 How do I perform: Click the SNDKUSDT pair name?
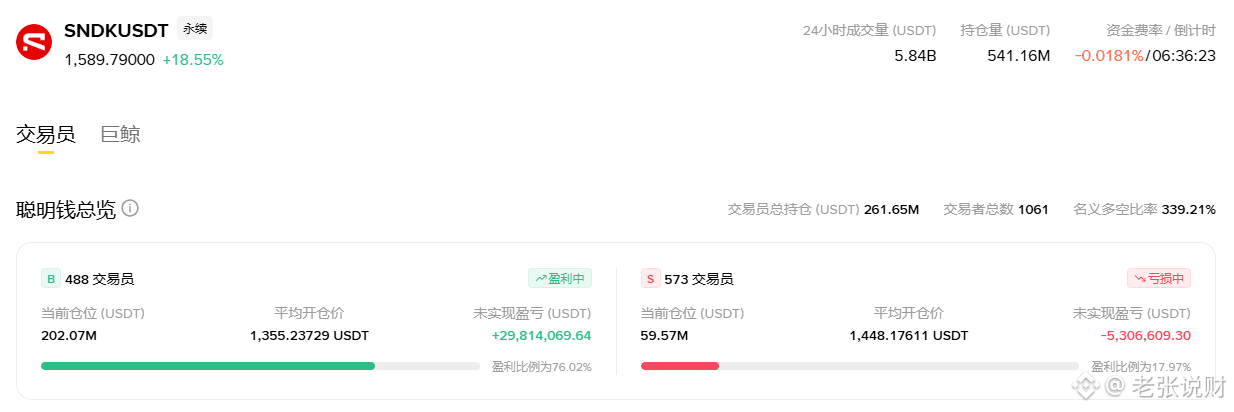tap(116, 31)
